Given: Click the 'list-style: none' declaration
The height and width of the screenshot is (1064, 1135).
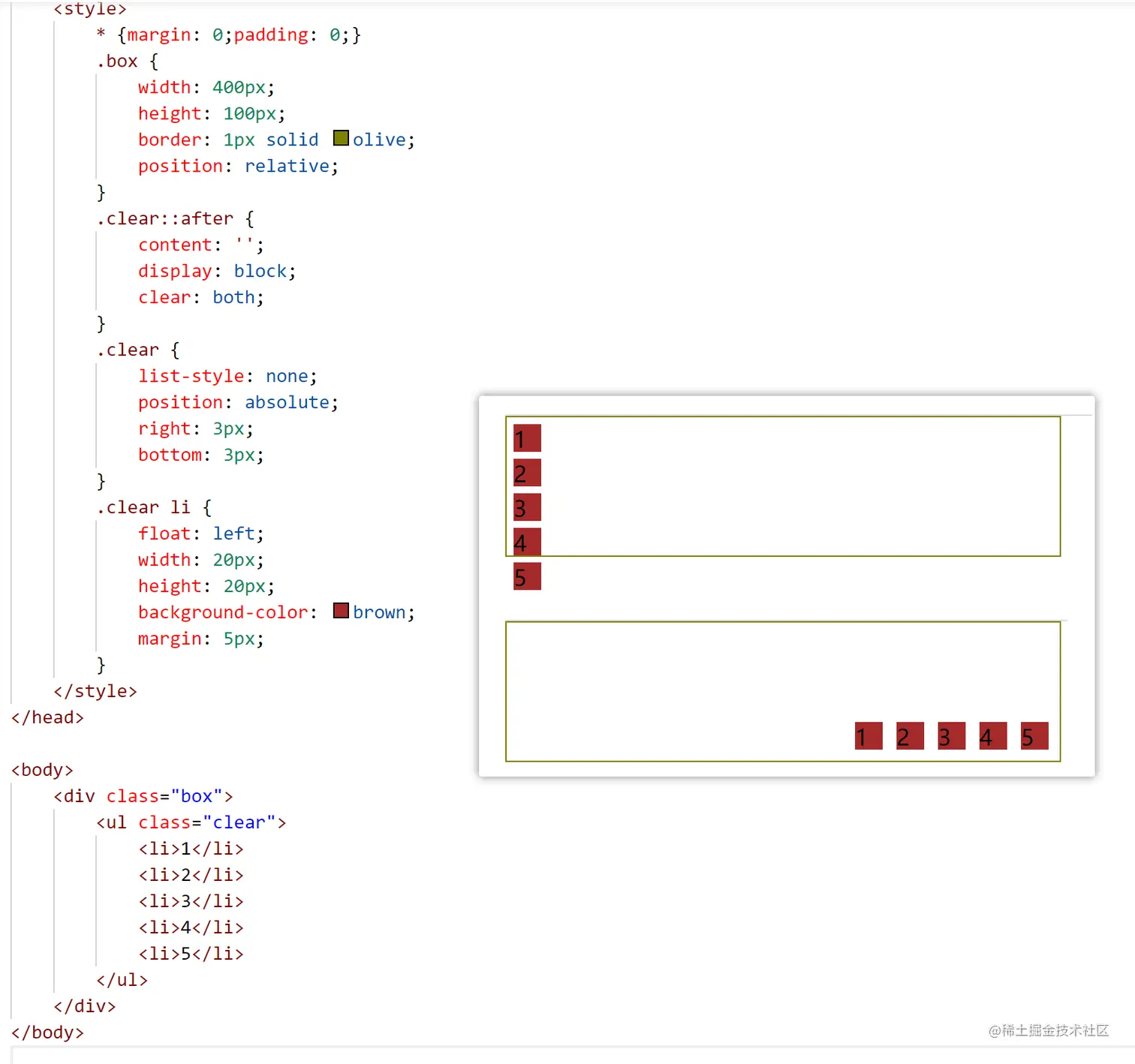Looking at the screenshot, I should [x=227, y=376].
